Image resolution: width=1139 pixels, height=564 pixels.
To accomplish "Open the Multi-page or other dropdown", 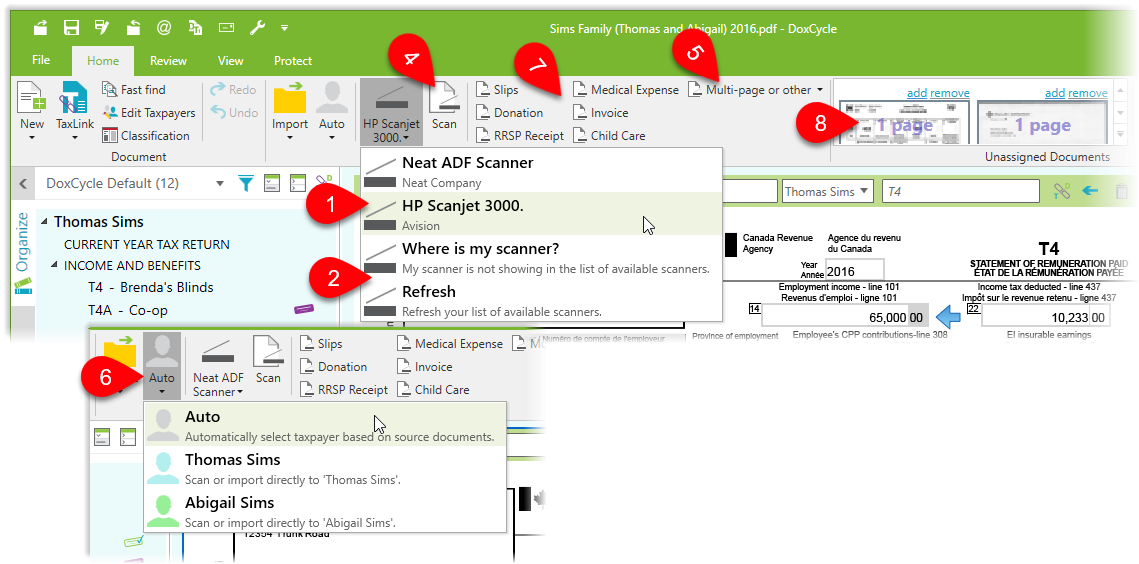I will pos(756,89).
